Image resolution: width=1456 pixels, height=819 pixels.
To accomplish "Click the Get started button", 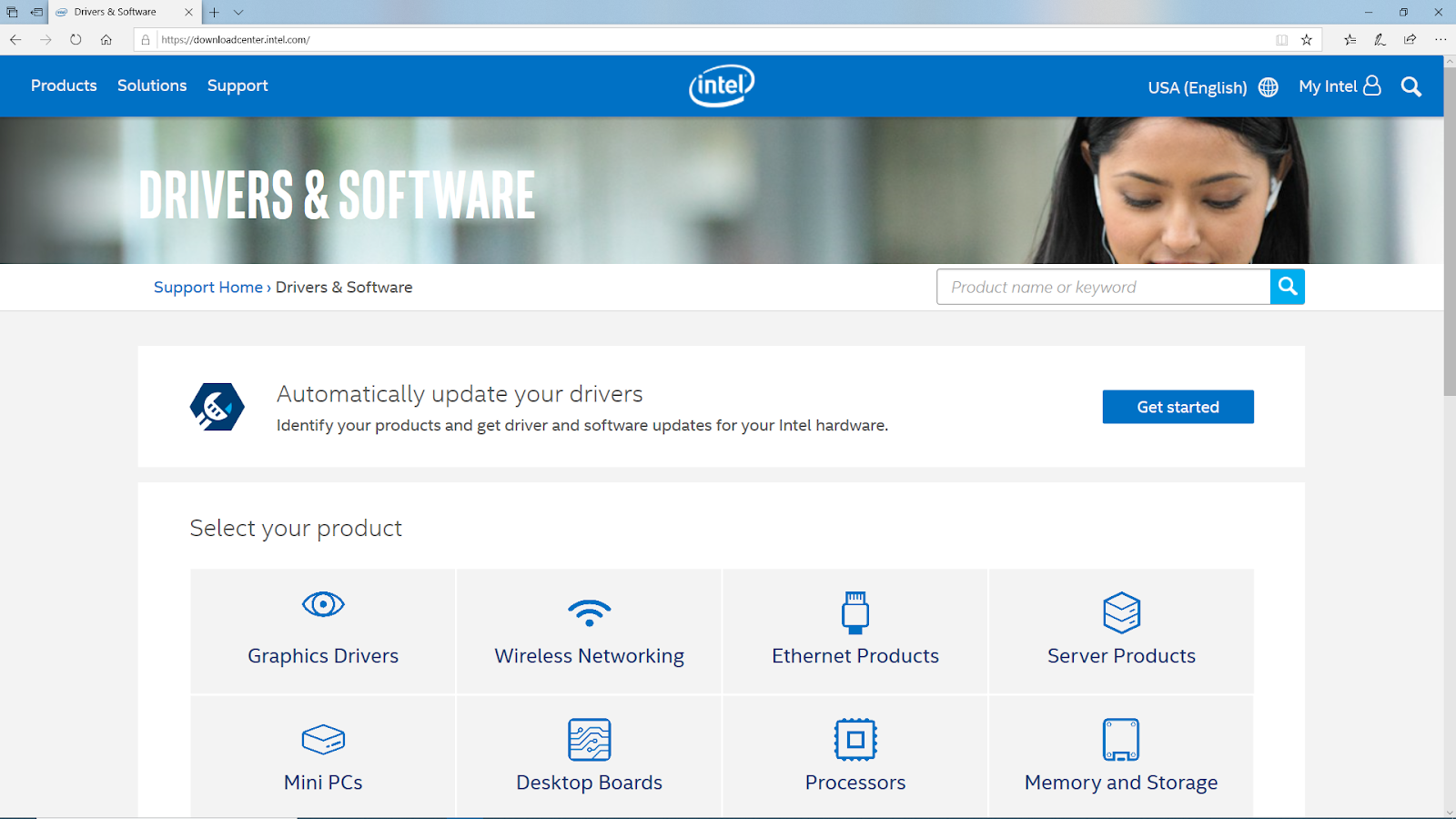I will point(1178,407).
